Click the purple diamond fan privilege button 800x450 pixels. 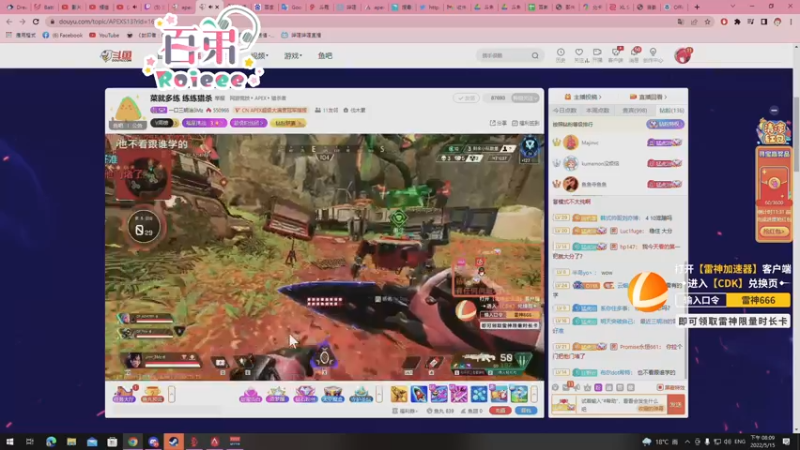[x=665, y=124]
